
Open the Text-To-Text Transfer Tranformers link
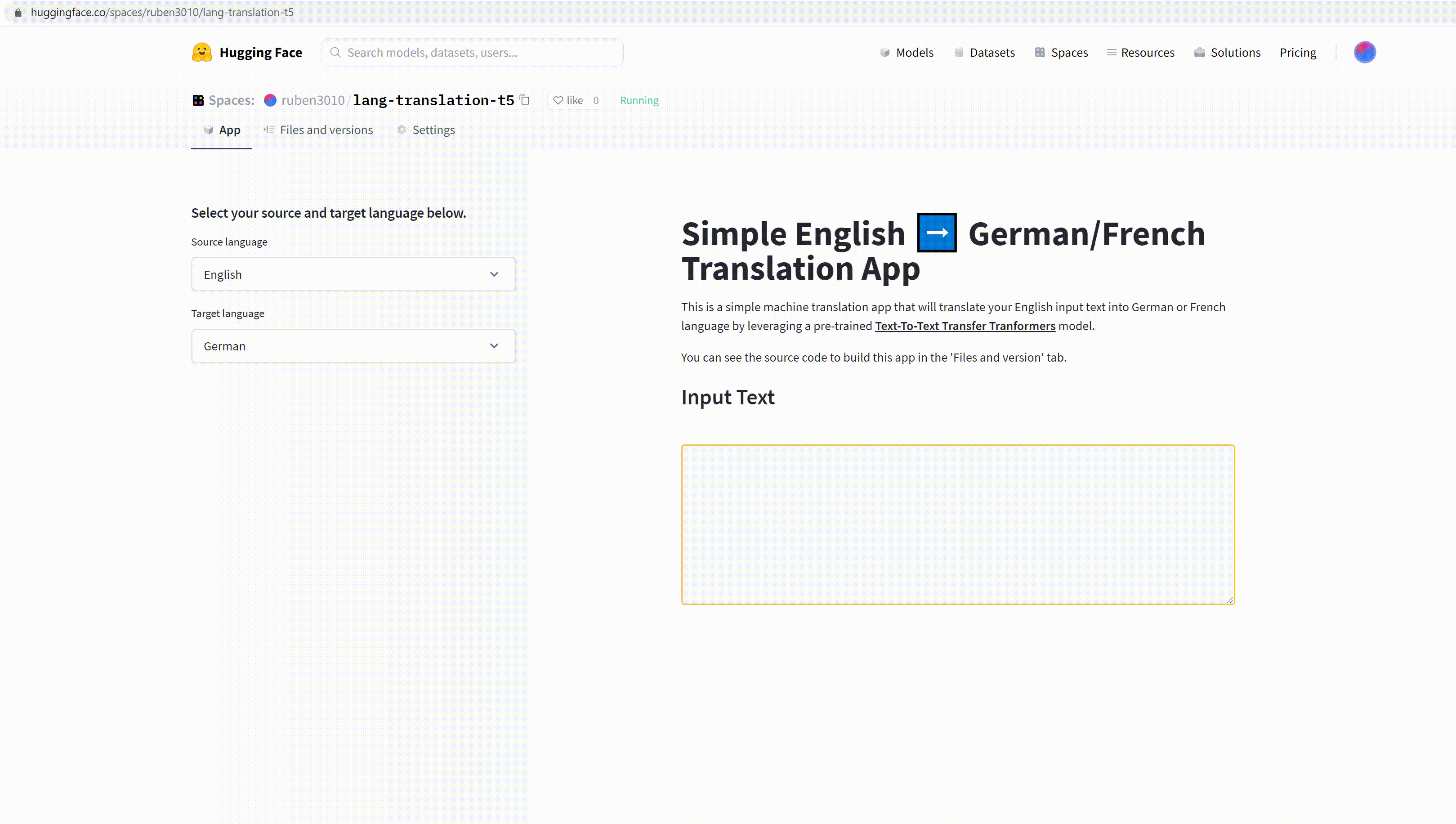click(x=965, y=326)
